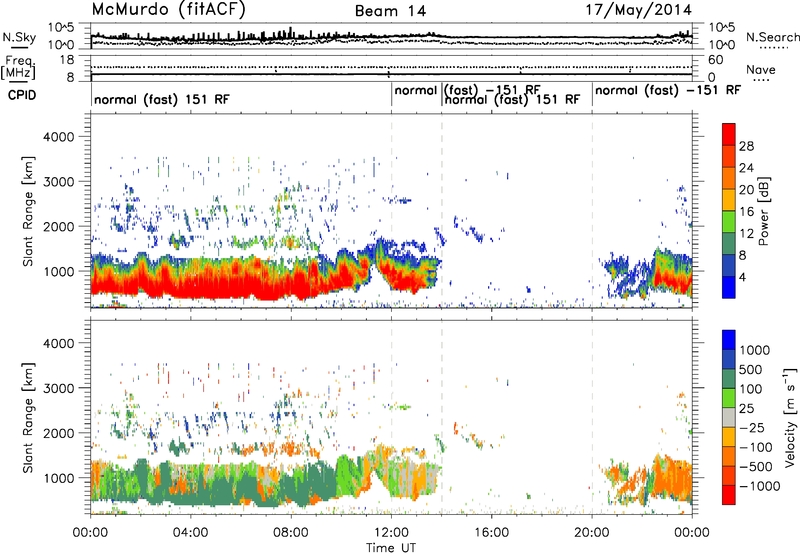Select the Freq. [MHz] axis label
The image size is (800, 554).
pos(19,67)
